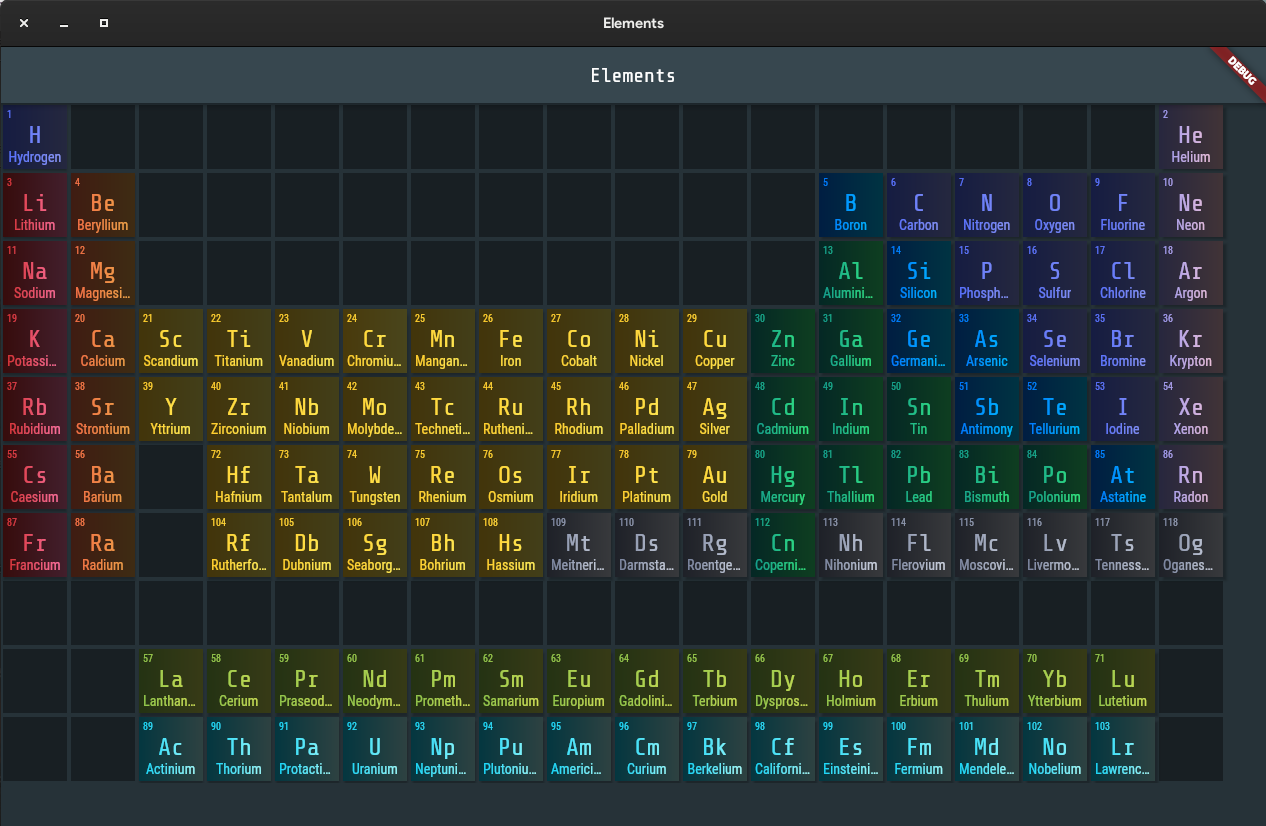Select the Oganesson (Og) tile
The image size is (1266, 826).
1190,546
